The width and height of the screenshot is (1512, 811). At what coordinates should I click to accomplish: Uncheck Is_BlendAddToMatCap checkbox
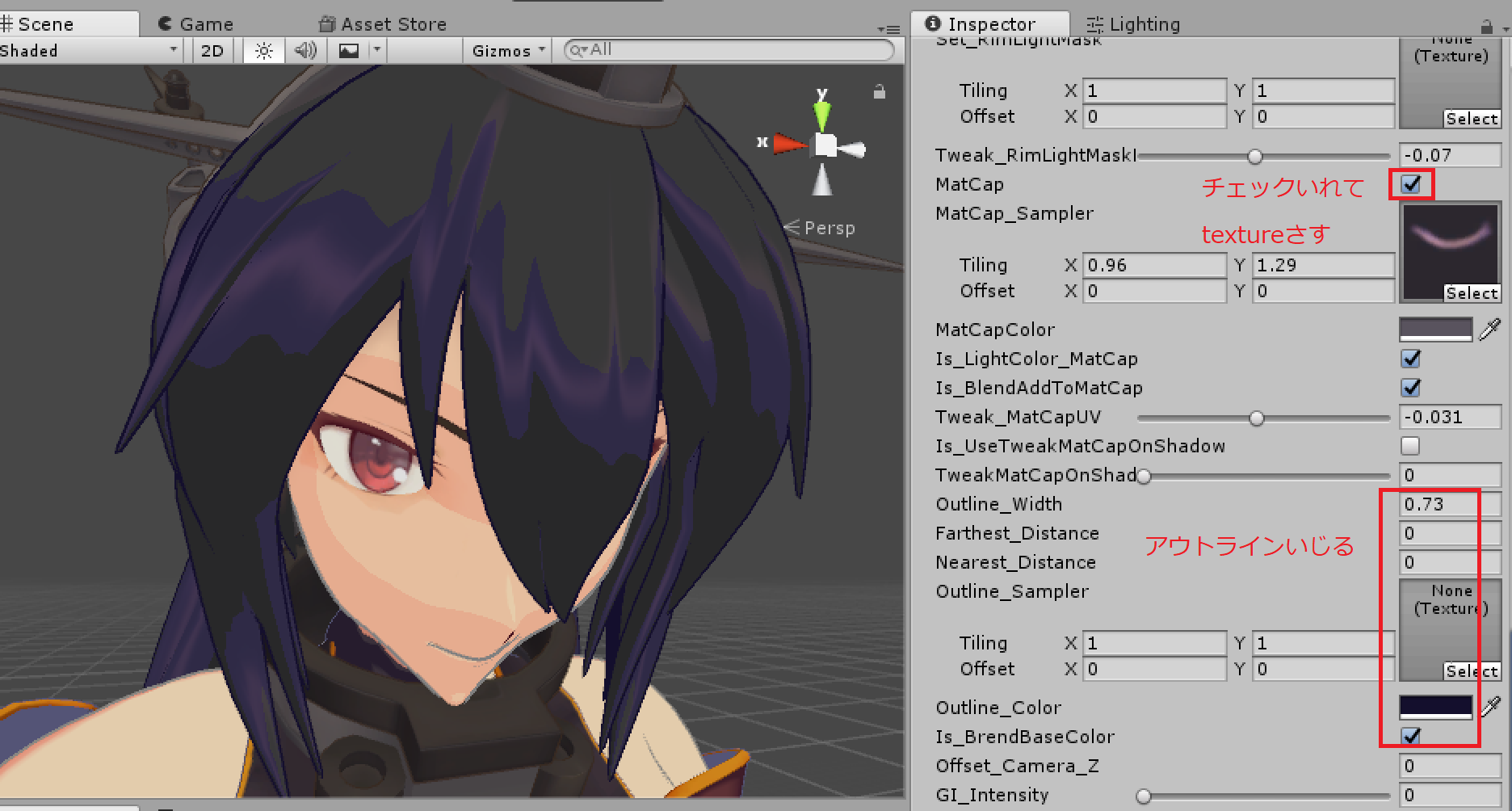point(1410,387)
